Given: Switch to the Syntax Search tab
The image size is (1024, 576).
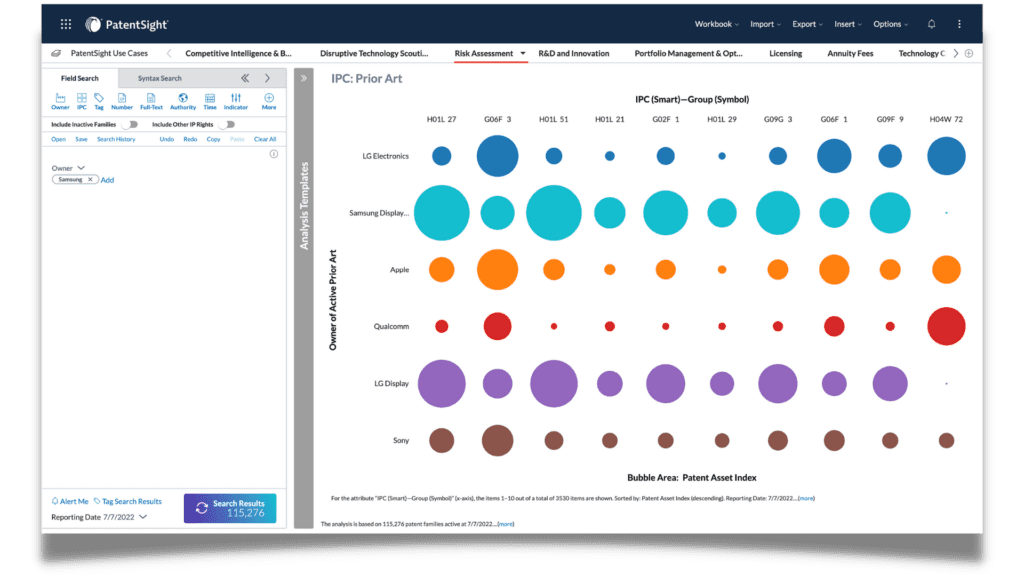Looking at the screenshot, I should (x=159, y=77).
